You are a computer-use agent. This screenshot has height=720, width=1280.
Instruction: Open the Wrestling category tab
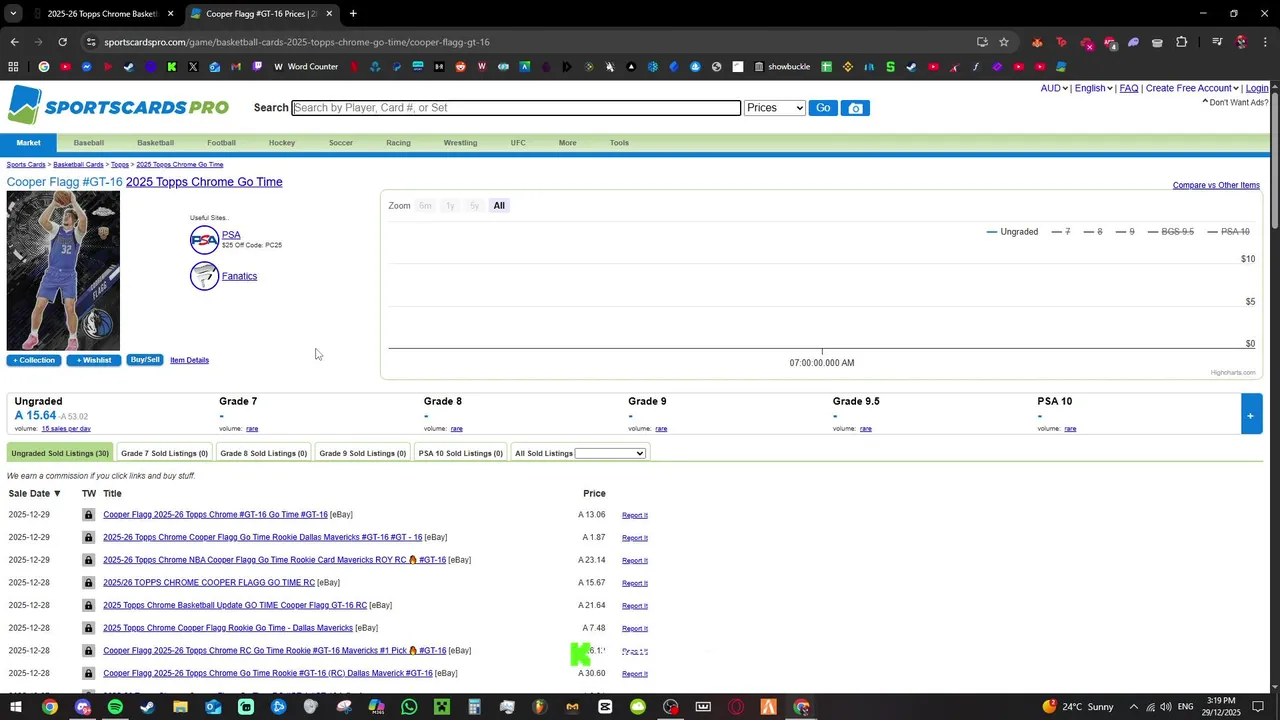coord(460,143)
